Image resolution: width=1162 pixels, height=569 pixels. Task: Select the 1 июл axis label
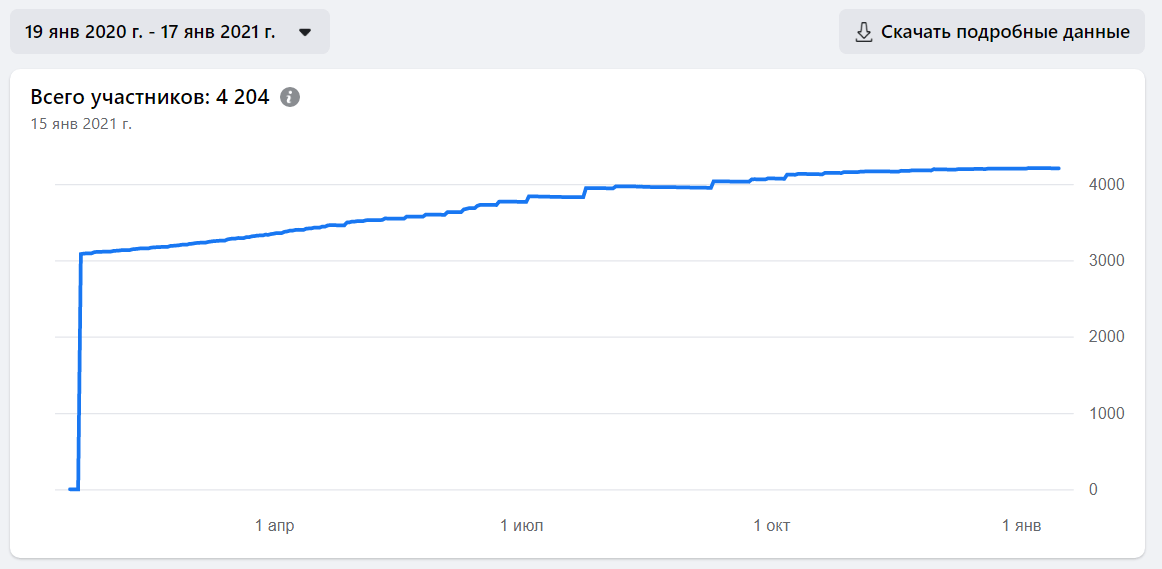point(522,526)
